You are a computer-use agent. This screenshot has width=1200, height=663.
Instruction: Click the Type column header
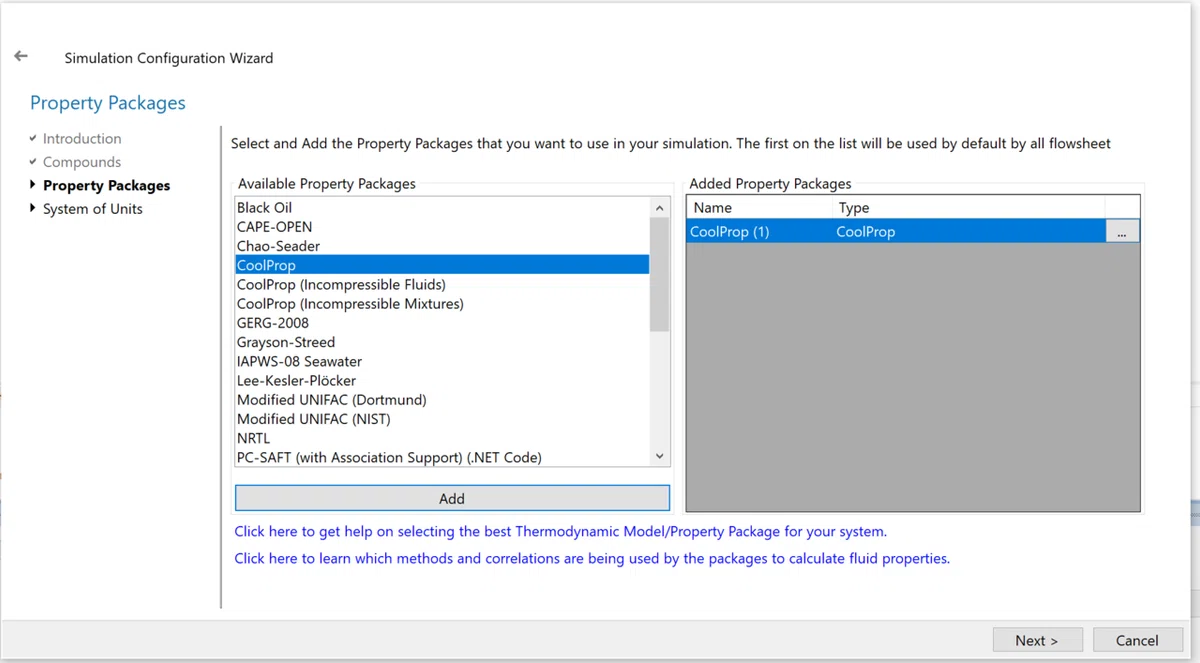point(968,208)
